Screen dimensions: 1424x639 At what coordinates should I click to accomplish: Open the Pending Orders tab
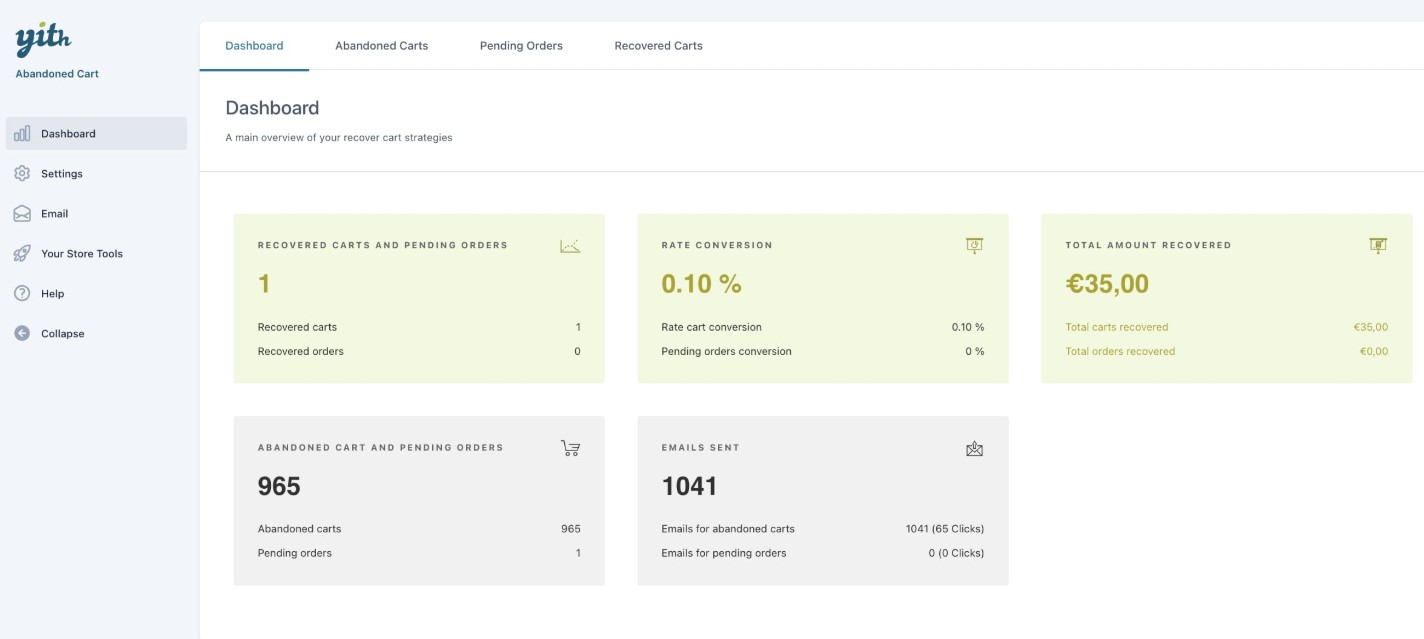click(x=520, y=45)
